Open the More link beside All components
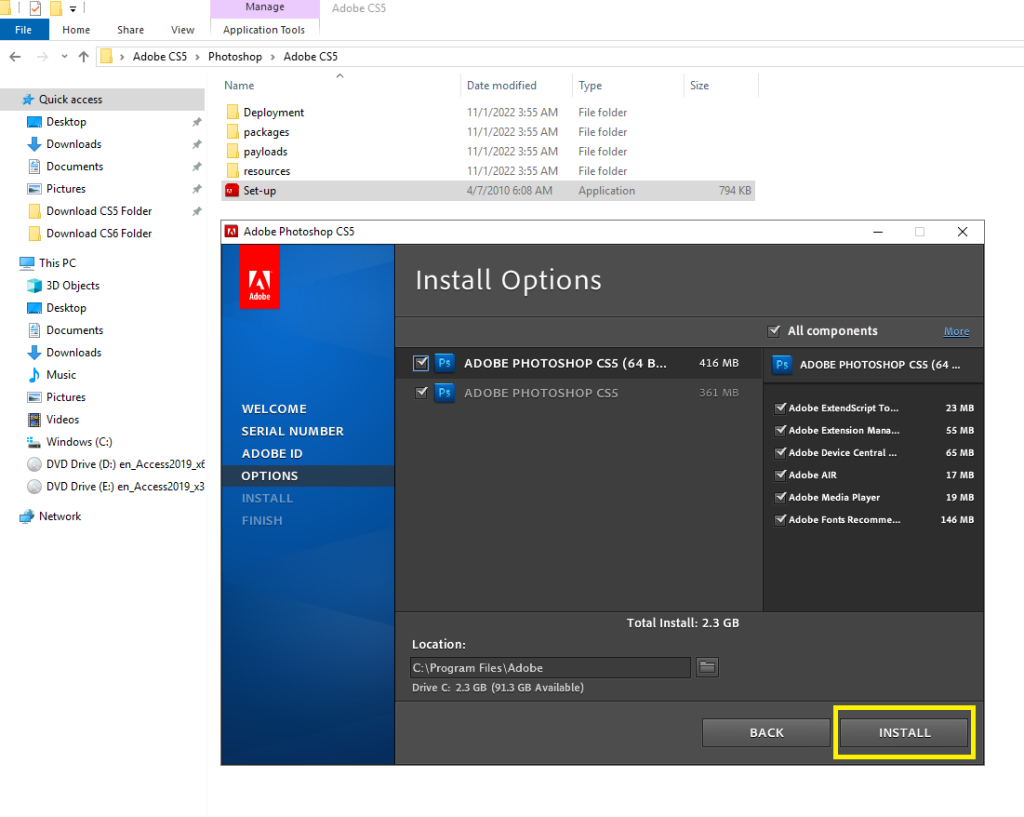Viewport: 1024px width, 817px height. tap(956, 332)
